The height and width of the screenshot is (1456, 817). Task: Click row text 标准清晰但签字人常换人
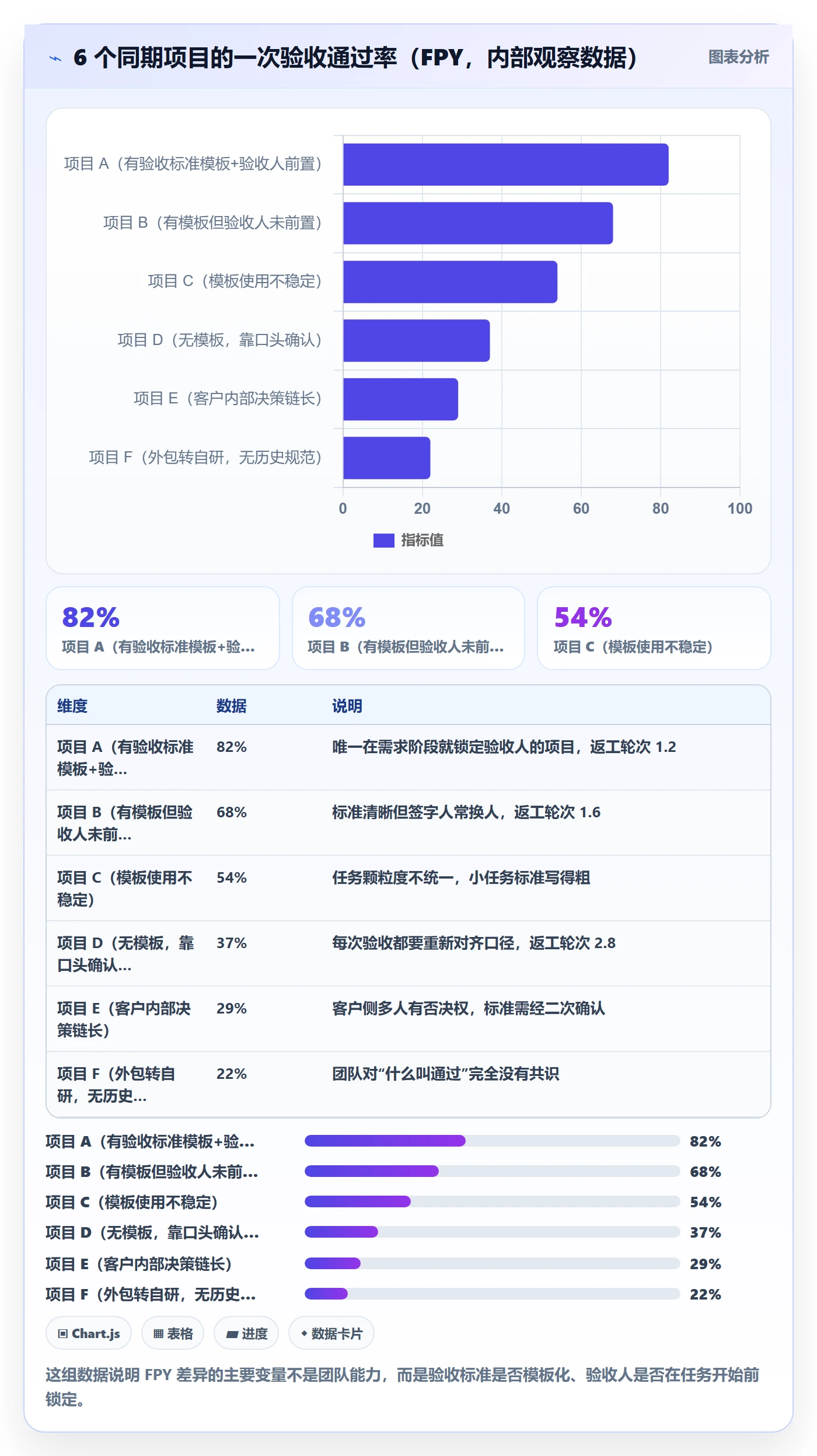click(x=416, y=812)
